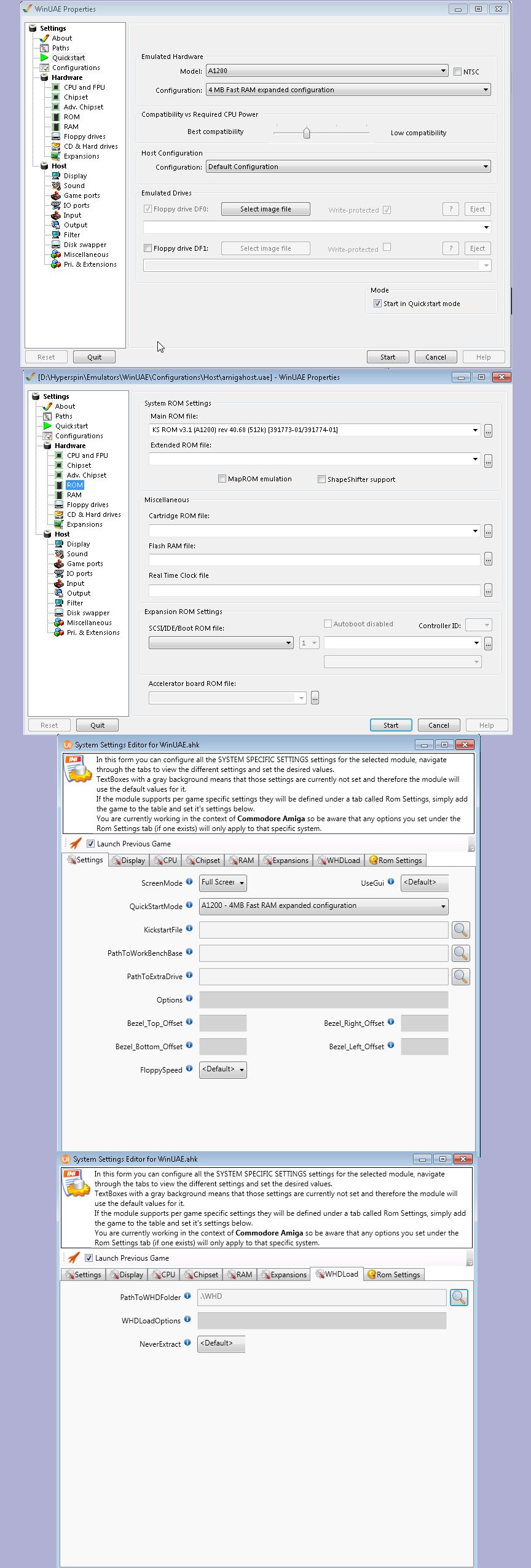Open Miscellaneous icon in top WinUAE tree
Viewport: 531px width, 1568px height.
coord(56,254)
